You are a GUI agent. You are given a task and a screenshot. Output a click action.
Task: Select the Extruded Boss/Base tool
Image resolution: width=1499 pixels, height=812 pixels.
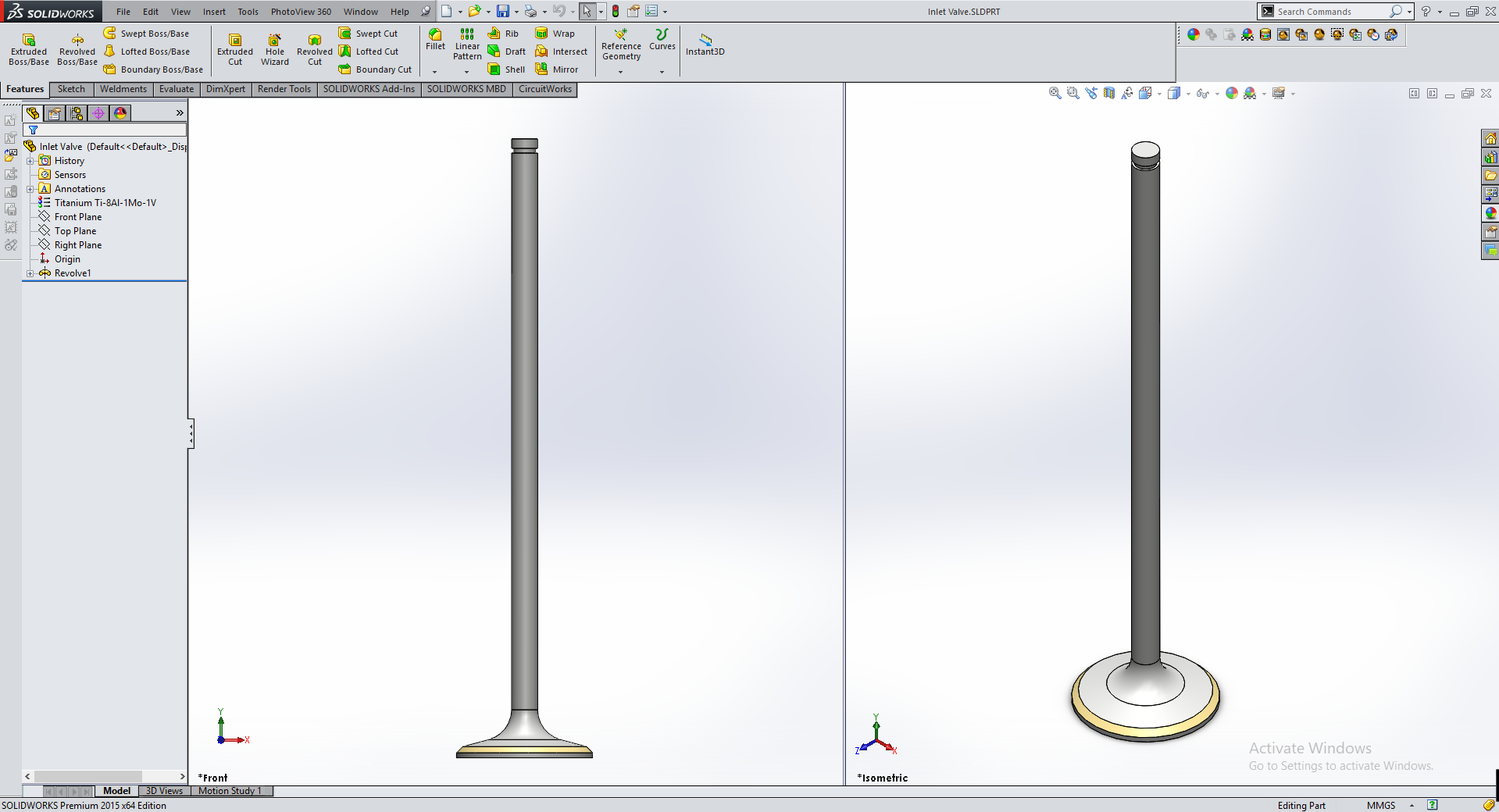pyautogui.click(x=29, y=50)
